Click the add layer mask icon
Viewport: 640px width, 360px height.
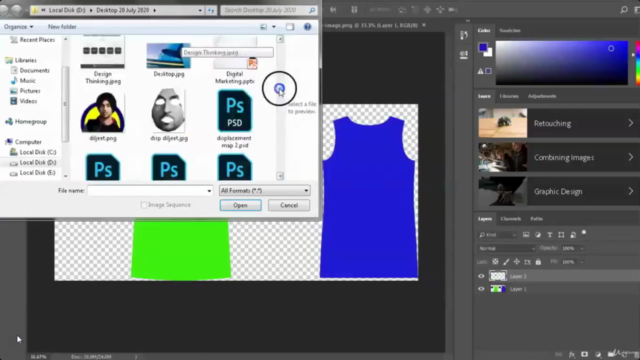point(584,354)
